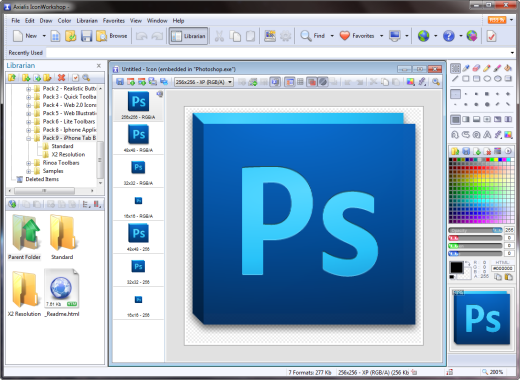
Task: Open the Color menu
Action: coord(64,21)
